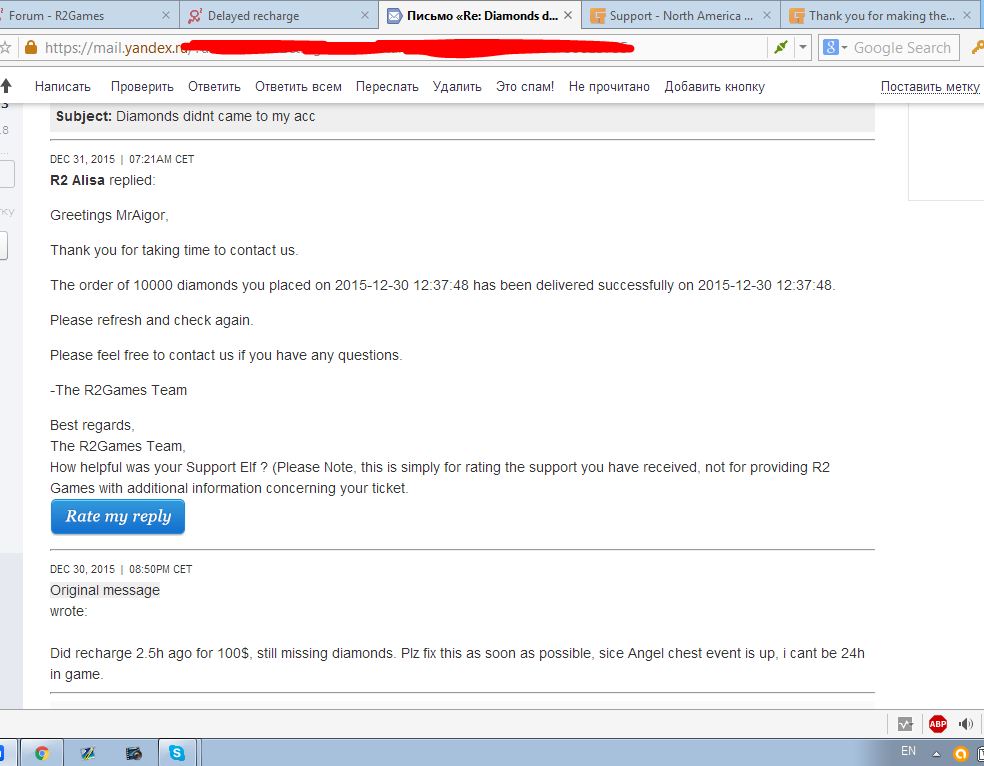984x766 pixels.
Task: Click the speaker sound icon in status bar
Action: 966,723
